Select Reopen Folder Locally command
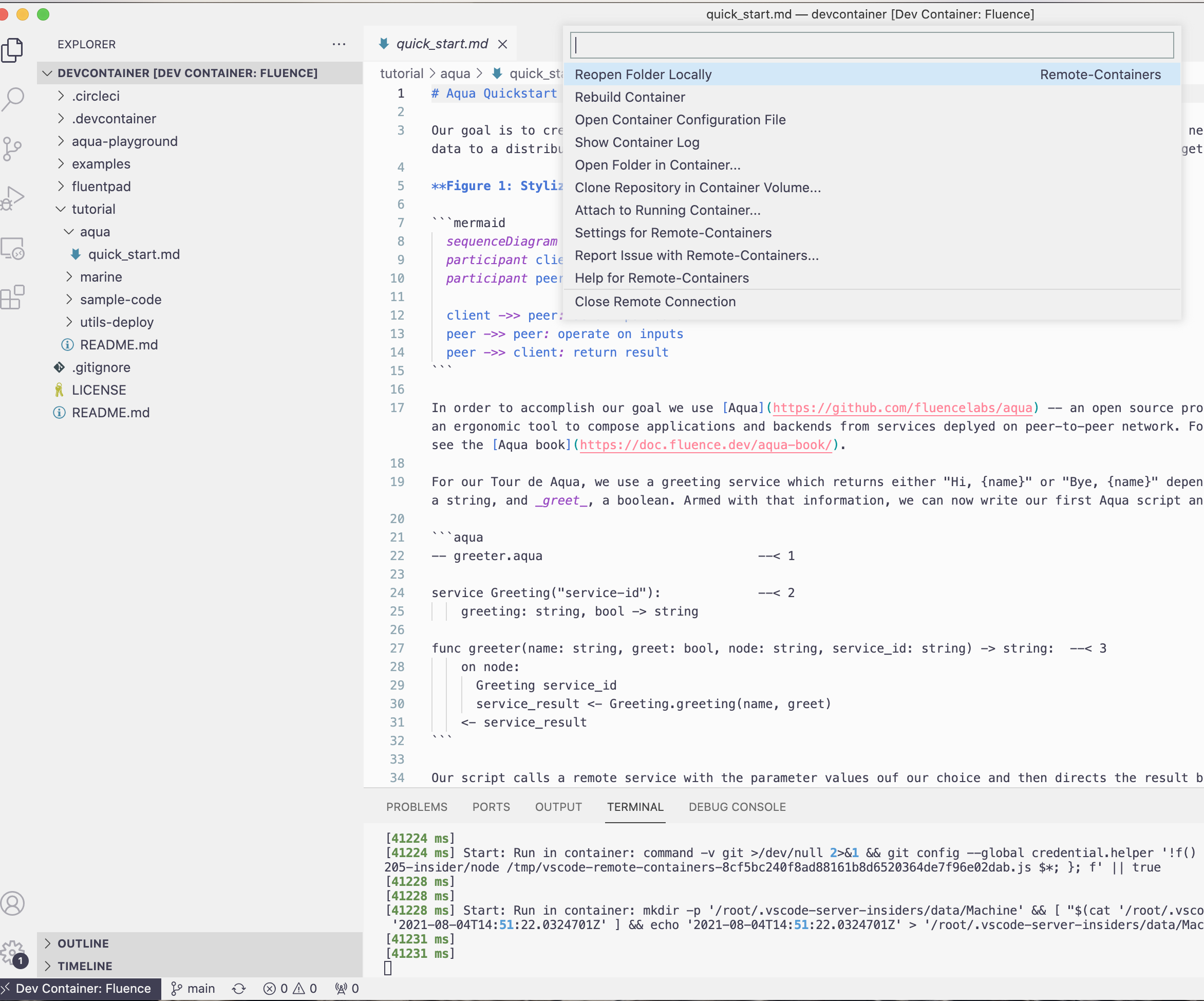 [x=872, y=75]
